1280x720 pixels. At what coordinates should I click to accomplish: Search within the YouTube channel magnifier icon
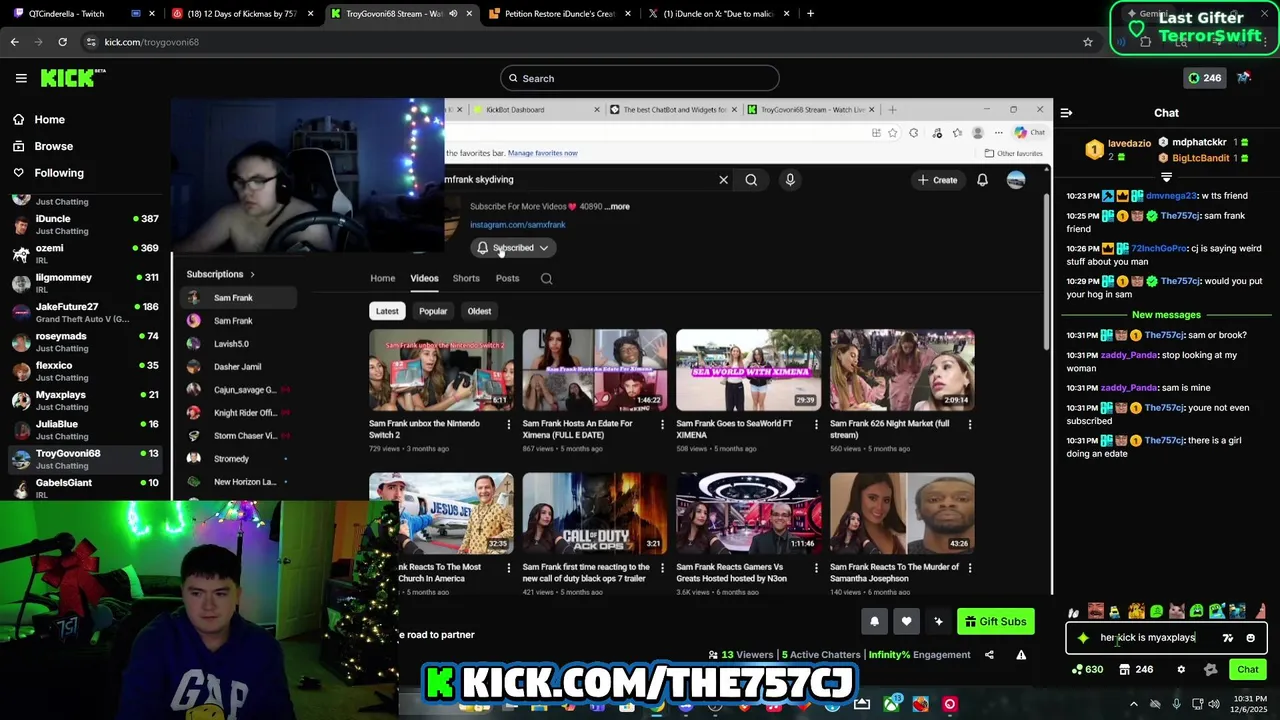coord(547,279)
